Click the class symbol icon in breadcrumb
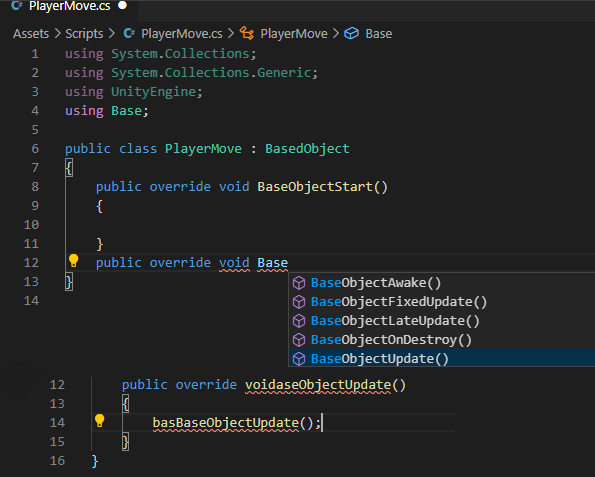Image resolution: width=595 pixels, height=477 pixels. tap(247, 33)
